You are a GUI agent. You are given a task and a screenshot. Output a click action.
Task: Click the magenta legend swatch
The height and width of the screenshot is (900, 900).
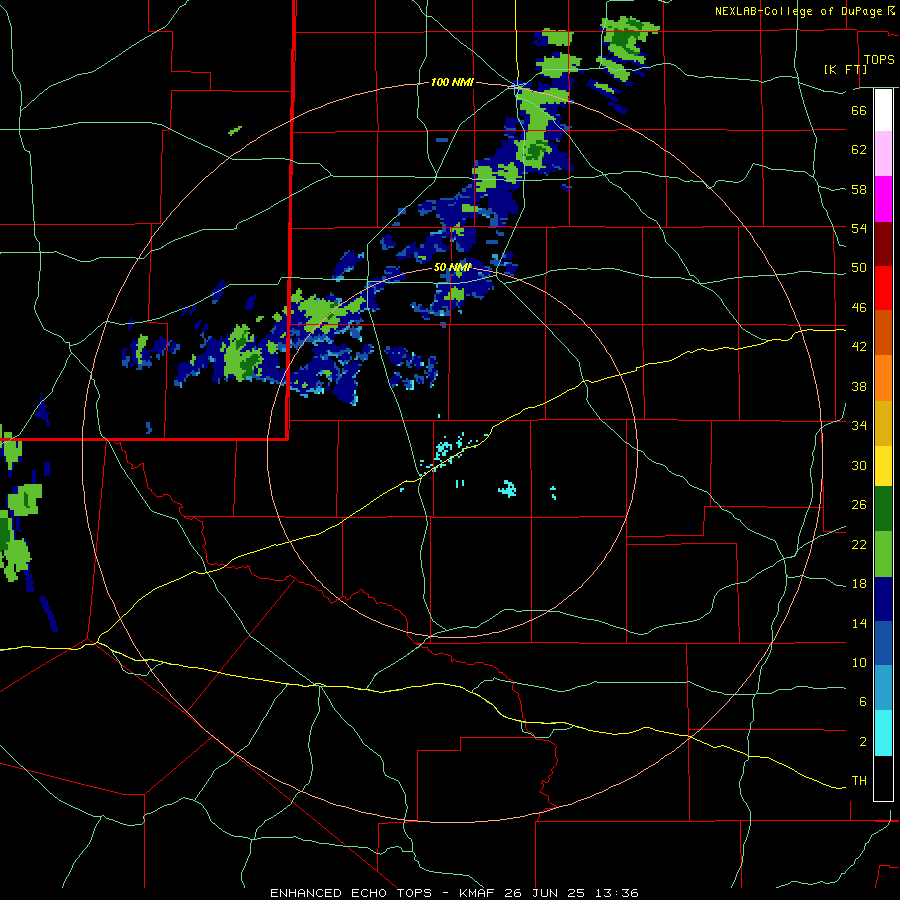pyautogui.click(x=883, y=199)
